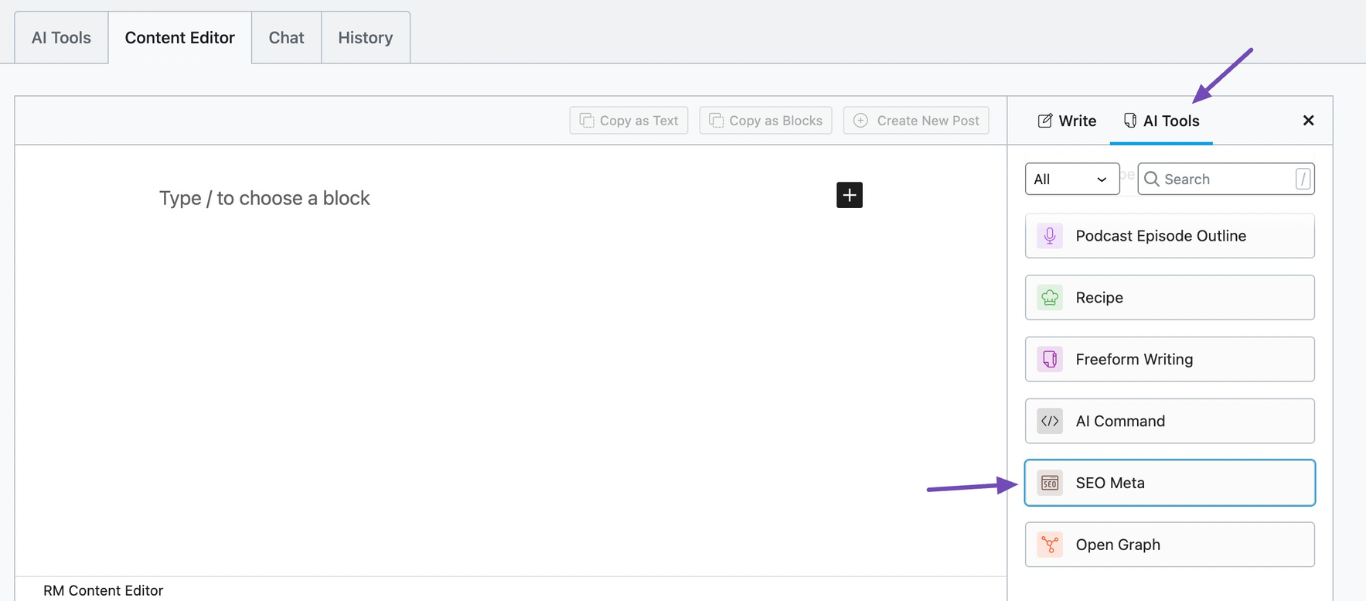Switch to the Chat tab
Screen dimensions: 1366x601
(286, 38)
